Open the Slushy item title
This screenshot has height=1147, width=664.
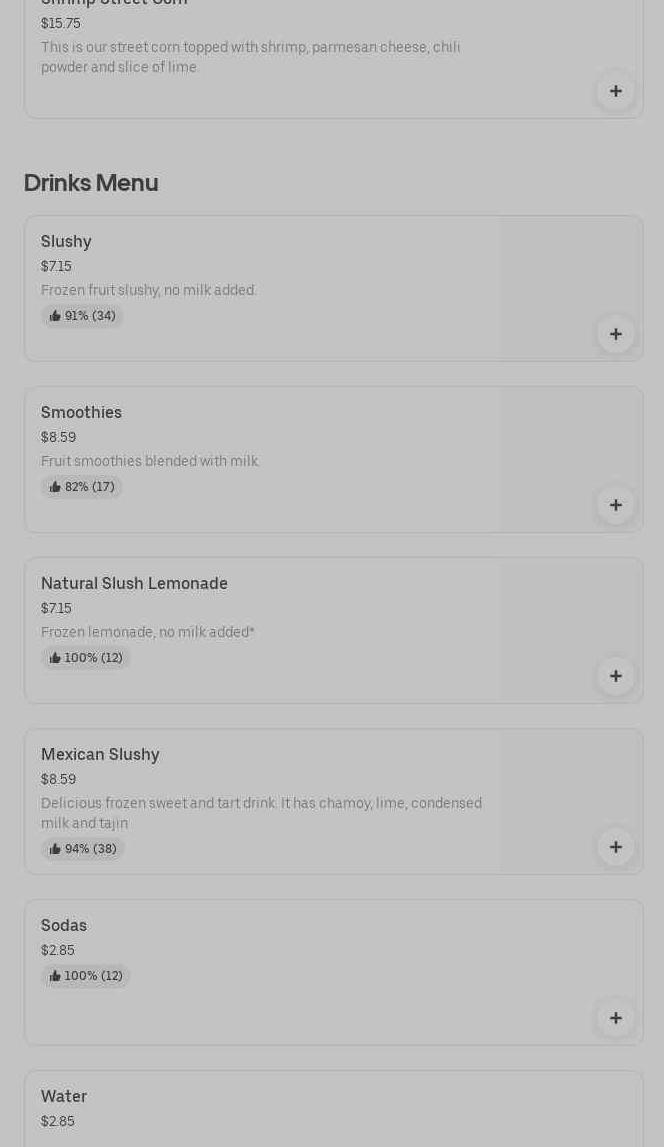click(66, 241)
